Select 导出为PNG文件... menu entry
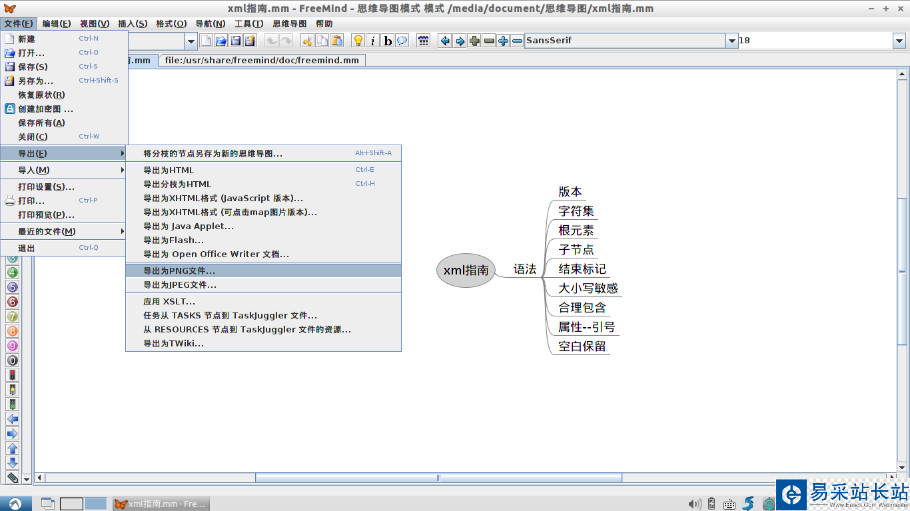This screenshot has width=910, height=511. (x=263, y=271)
